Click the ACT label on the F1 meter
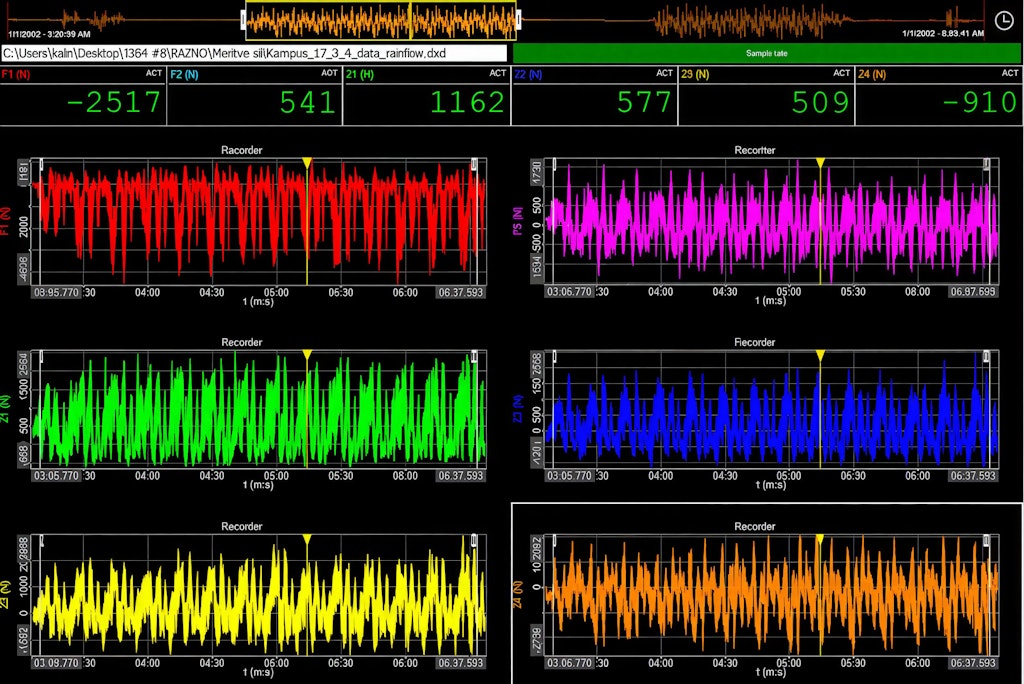The image size is (1024, 684). click(154, 73)
